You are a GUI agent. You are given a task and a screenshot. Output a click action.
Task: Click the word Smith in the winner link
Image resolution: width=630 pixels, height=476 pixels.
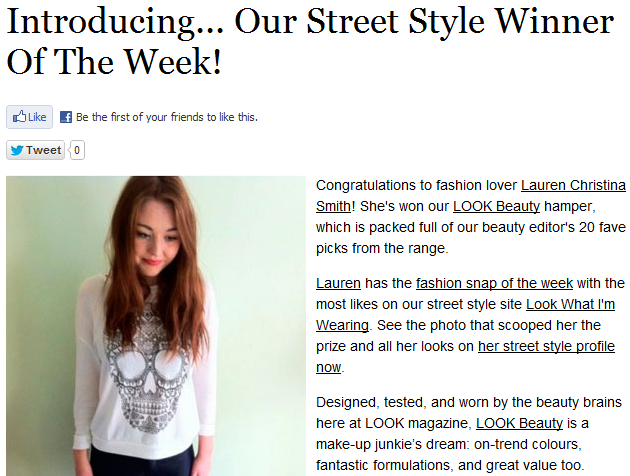(333, 206)
